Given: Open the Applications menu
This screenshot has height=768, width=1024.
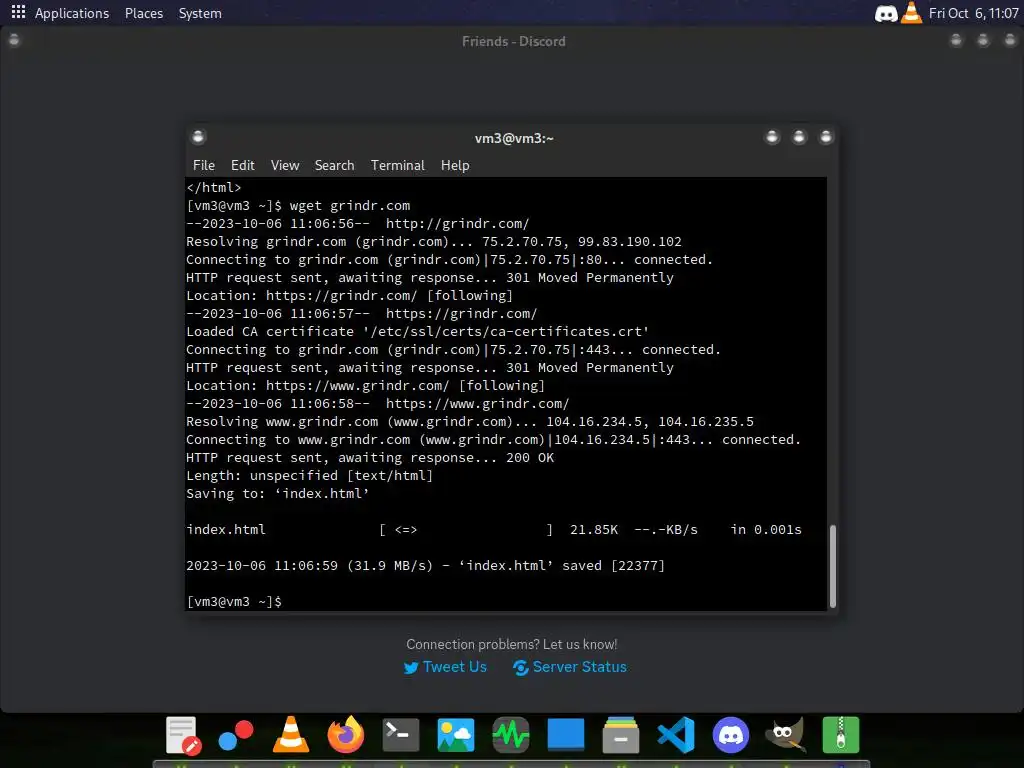Looking at the screenshot, I should pyautogui.click(x=72, y=13).
